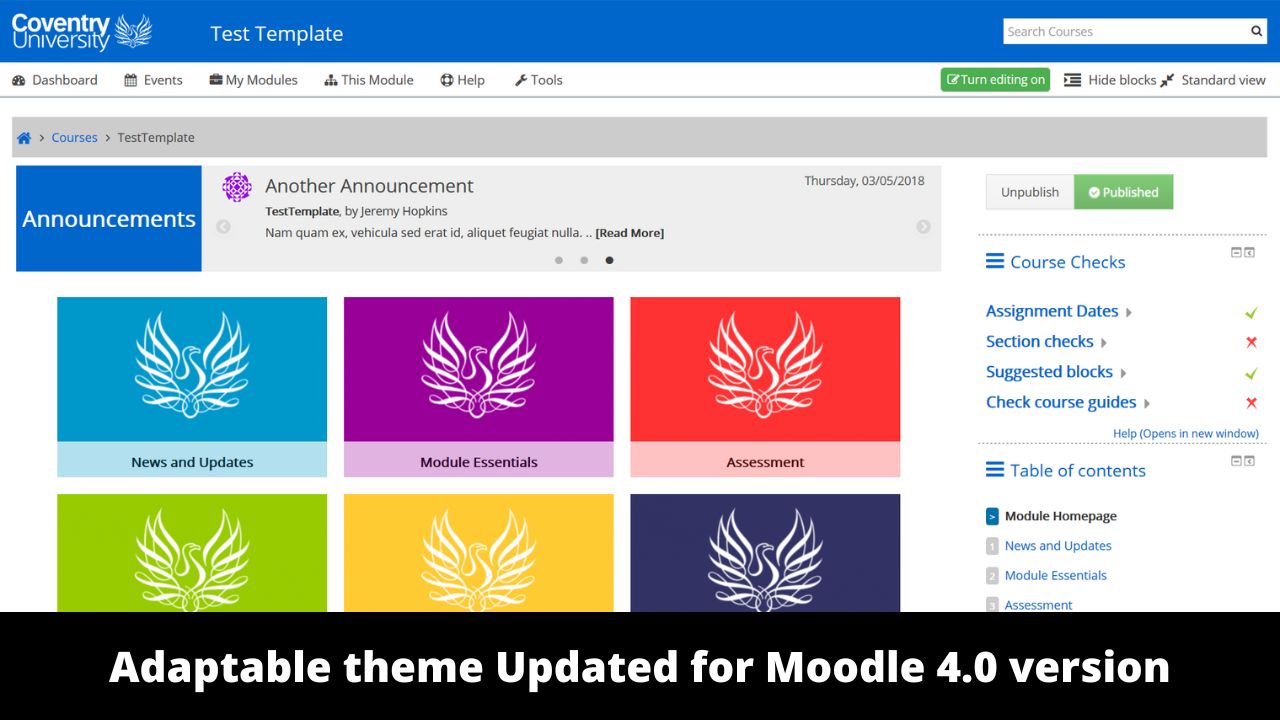The width and height of the screenshot is (1280, 720).
Task: Click the Test Template header title
Action: coord(277,33)
